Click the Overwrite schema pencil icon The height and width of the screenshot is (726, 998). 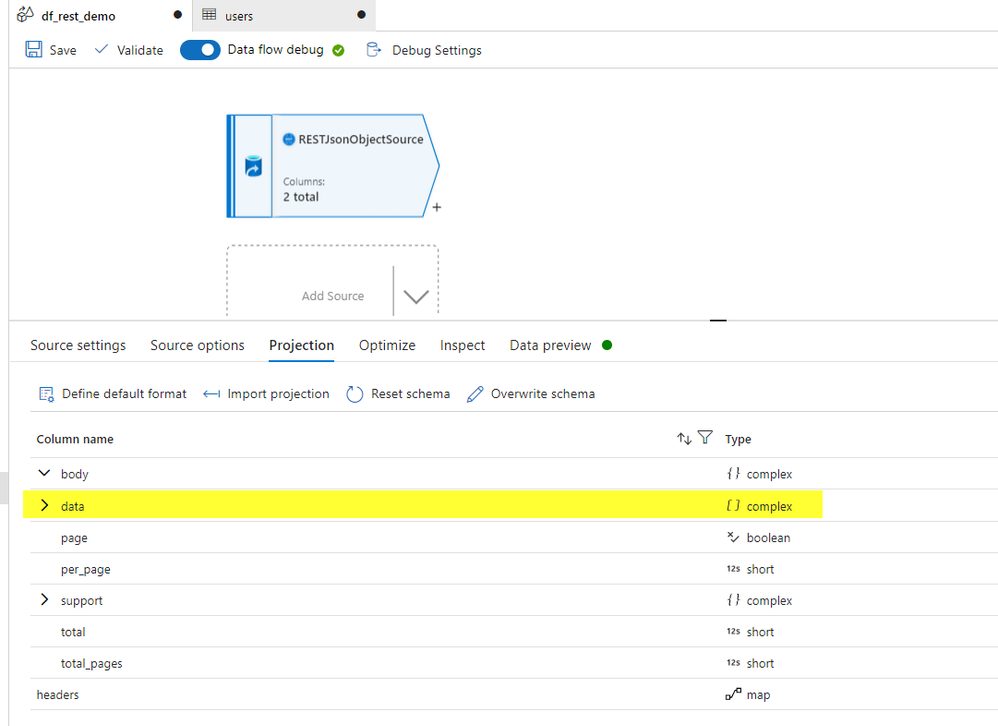click(x=475, y=394)
